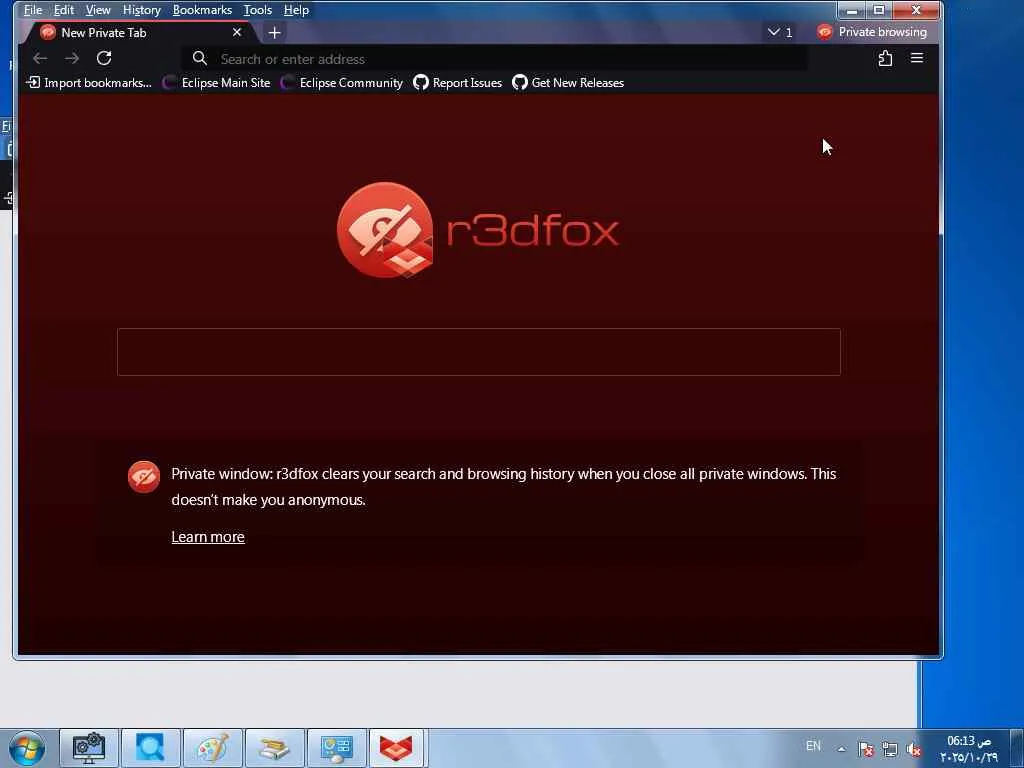Switch to r3dfox taskbar button

[x=398, y=748]
